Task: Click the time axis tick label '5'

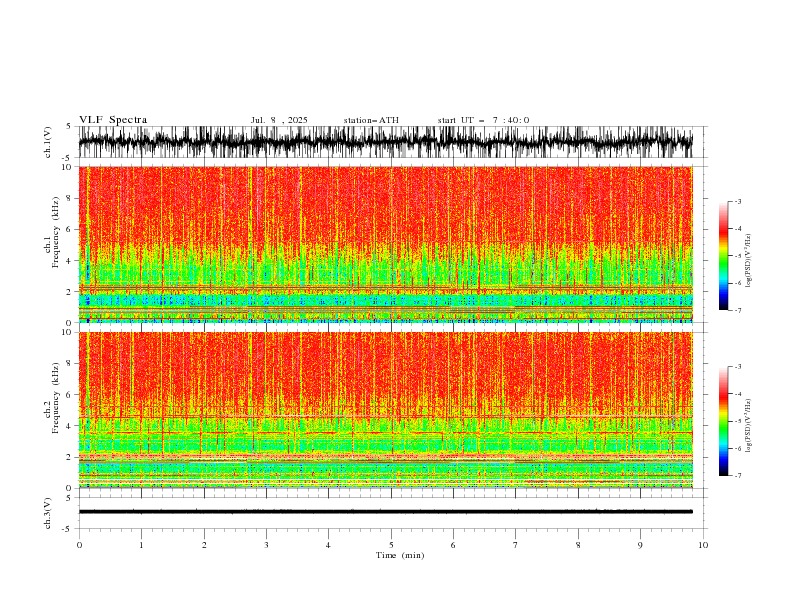Action: [x=391, y=545]
